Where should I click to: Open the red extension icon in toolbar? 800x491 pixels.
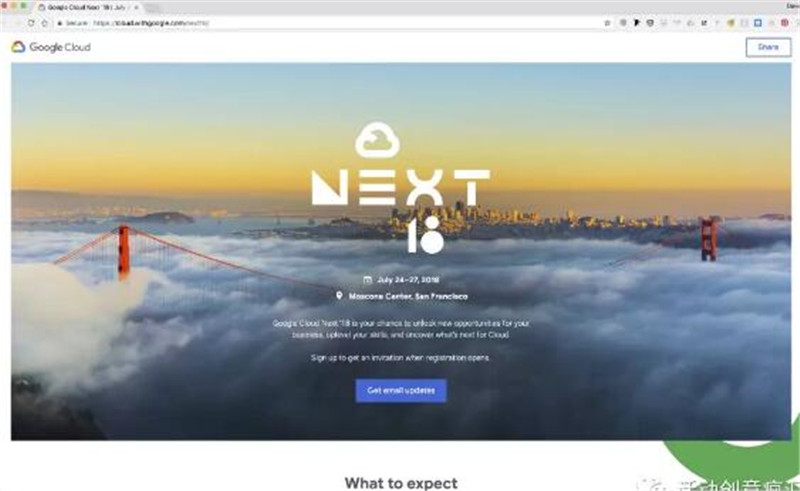point(785,23)
